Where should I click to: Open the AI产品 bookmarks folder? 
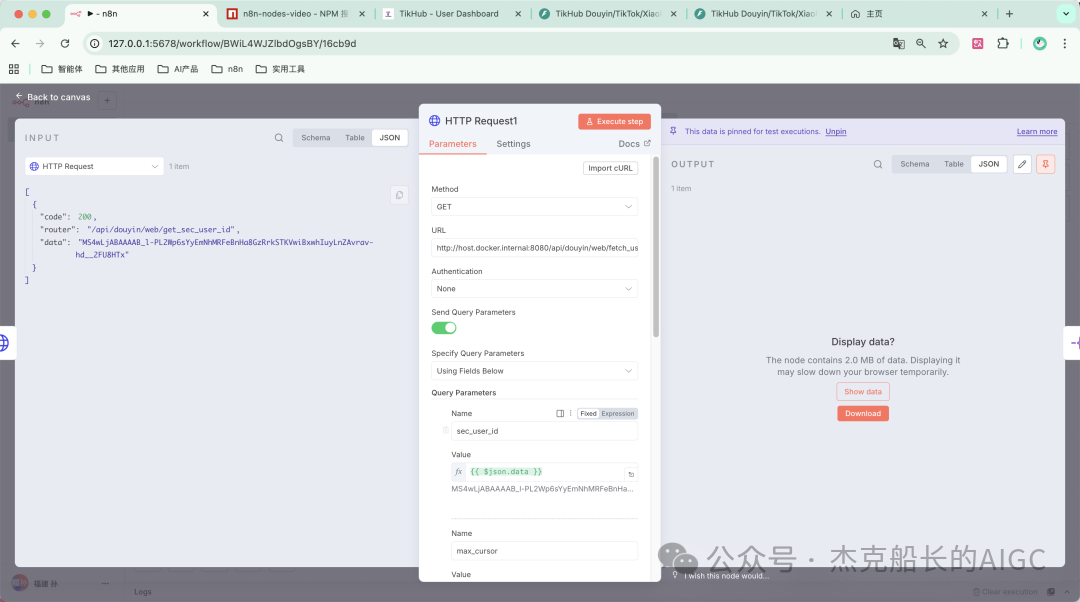178,69
